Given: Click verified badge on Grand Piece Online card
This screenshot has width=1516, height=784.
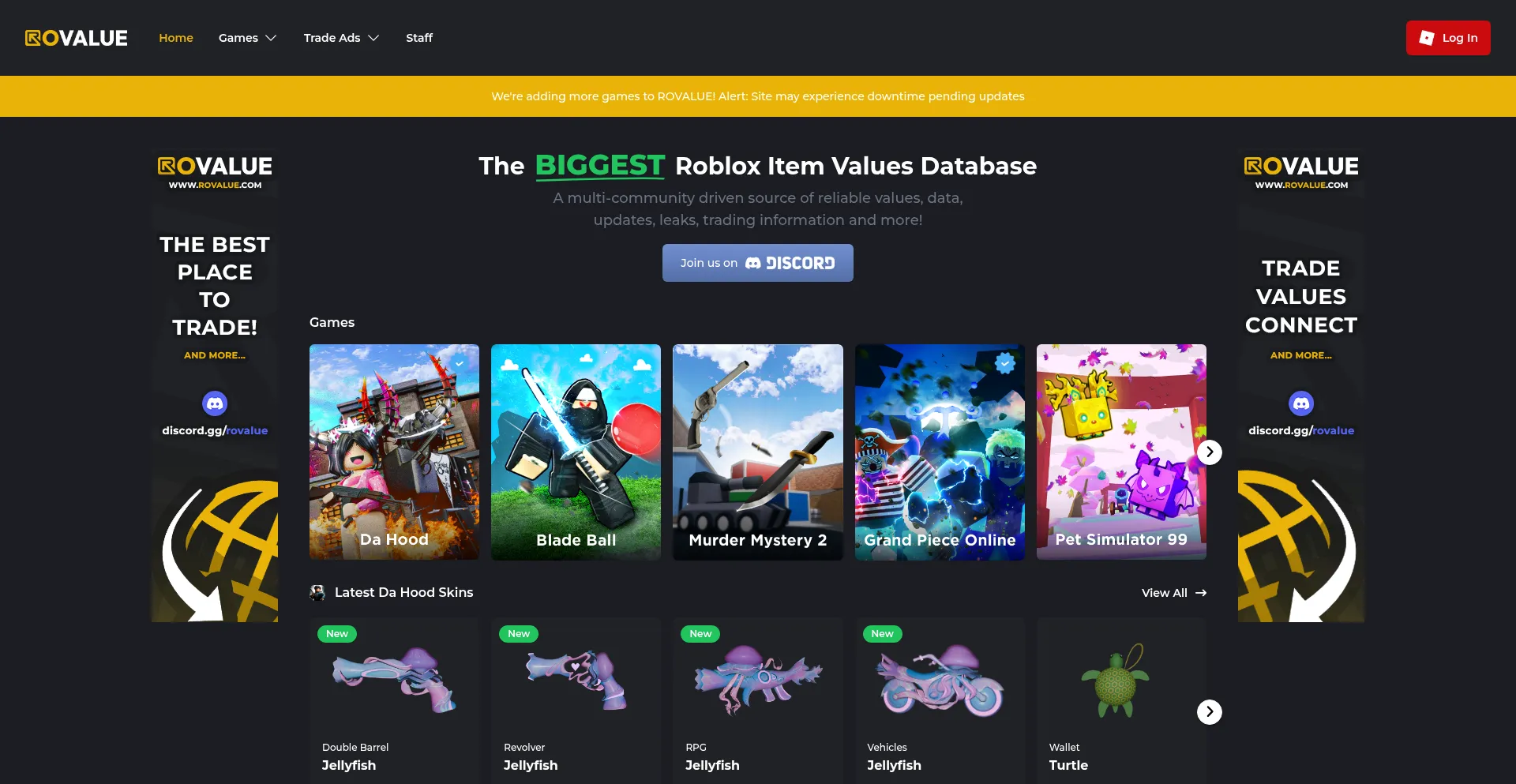Looking at the screenshot, I should coord(1004,363).
